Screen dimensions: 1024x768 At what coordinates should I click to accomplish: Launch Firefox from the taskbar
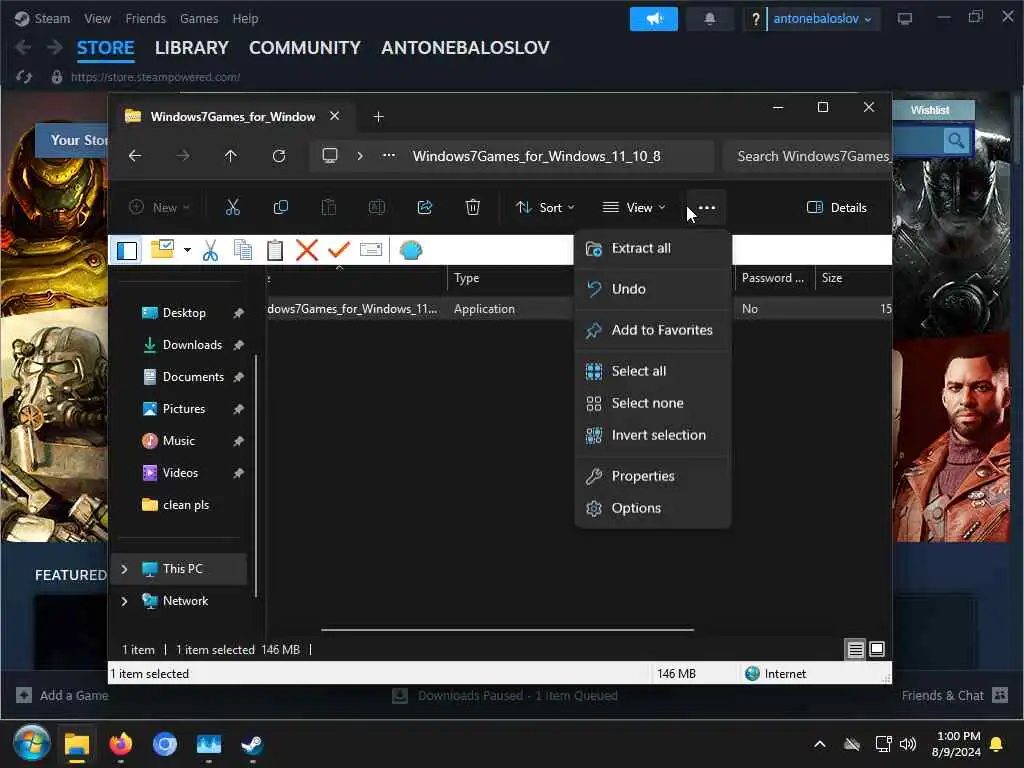coord(121,744)
